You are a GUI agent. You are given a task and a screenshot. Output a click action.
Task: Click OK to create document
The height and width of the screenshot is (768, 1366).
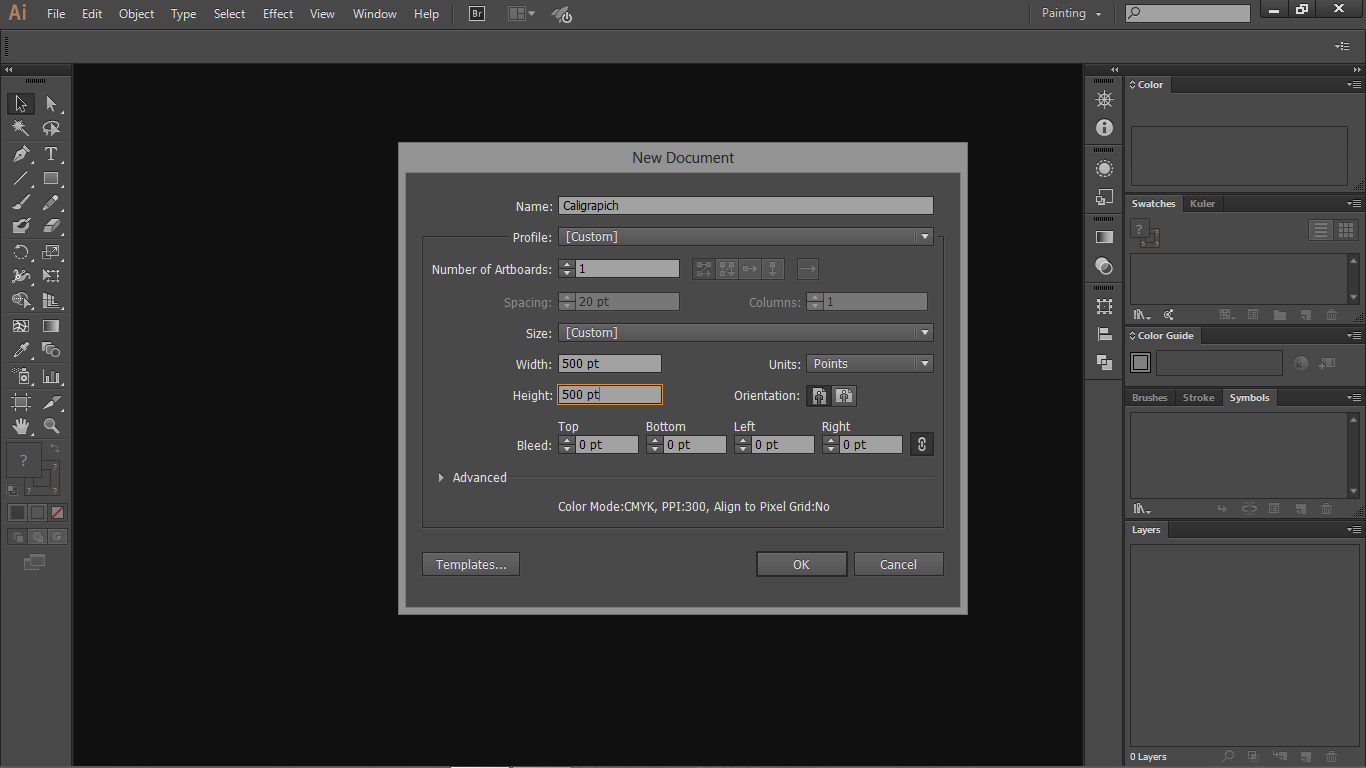[801, 565]
